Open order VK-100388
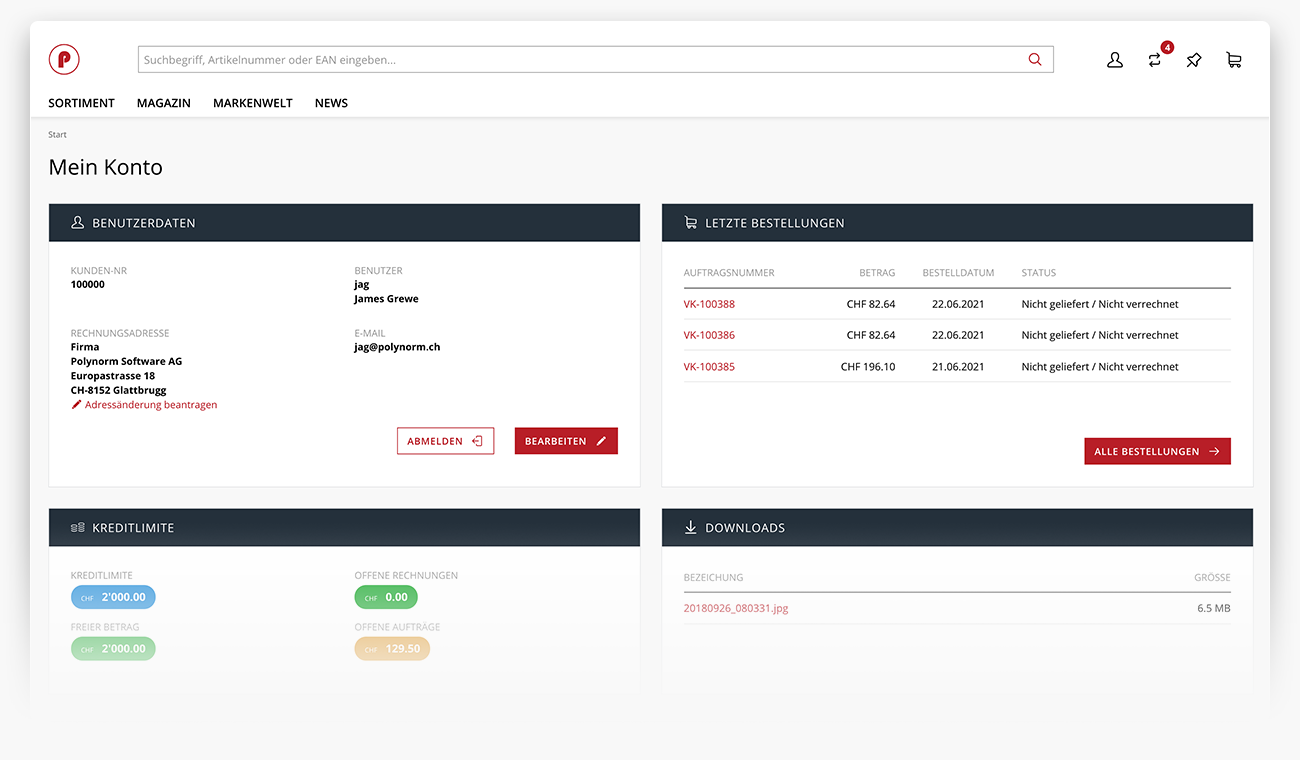Image resolution: width=1300 pixels, height=760 pixels. pyautogui.click(x=709, y=304)
